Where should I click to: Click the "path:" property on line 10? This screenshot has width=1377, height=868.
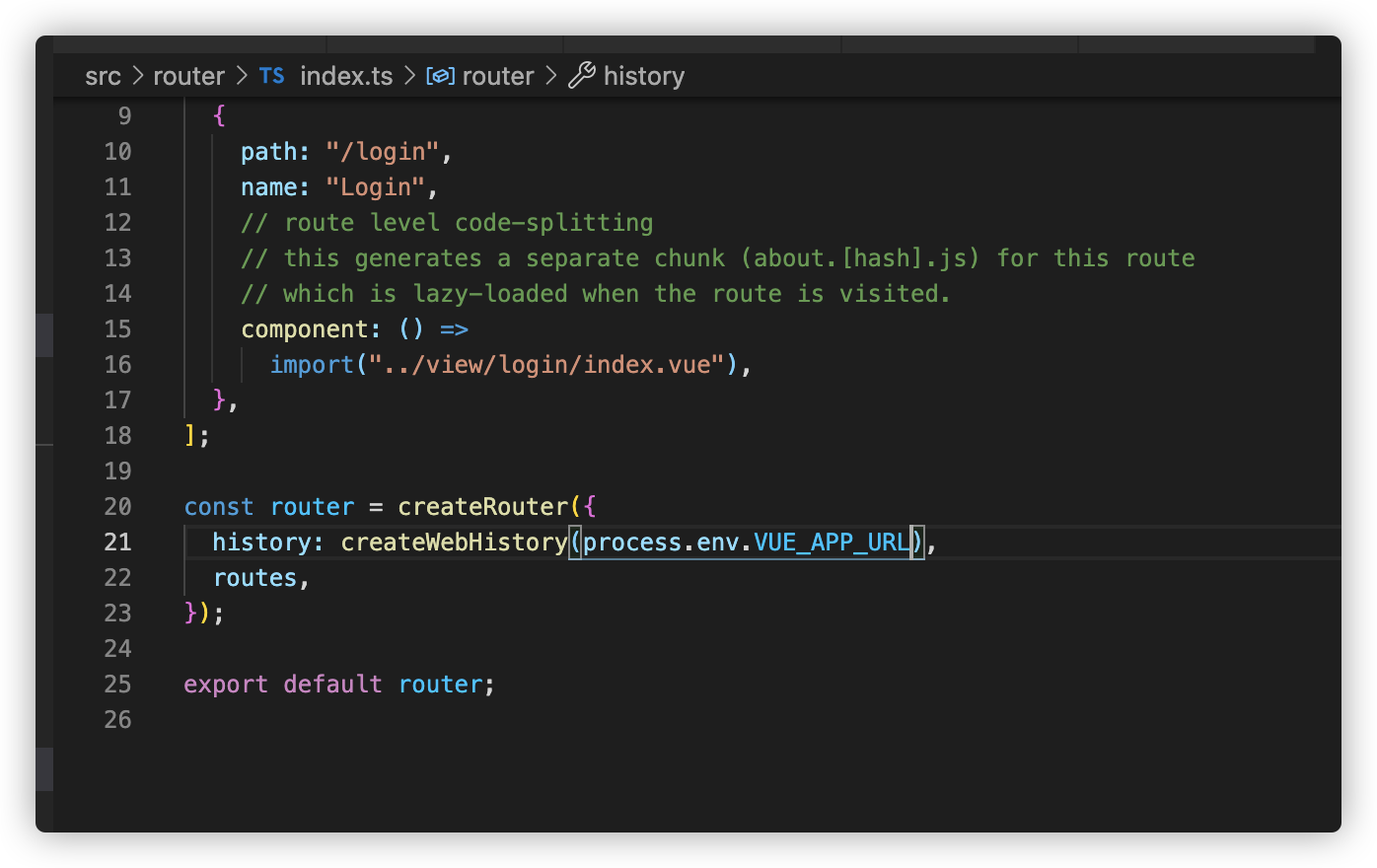(x=275, y=152)
